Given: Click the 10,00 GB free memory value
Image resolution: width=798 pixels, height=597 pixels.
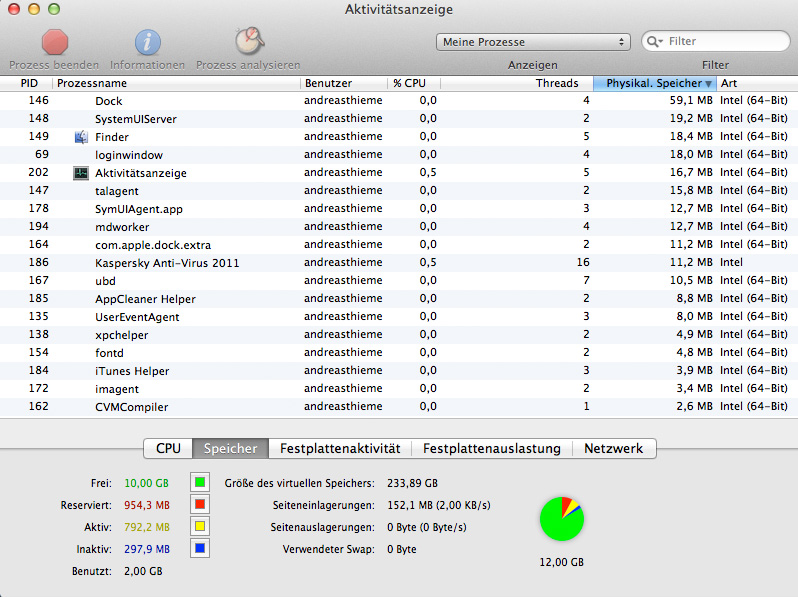Looking at the screenshot, I should [147, 483].
